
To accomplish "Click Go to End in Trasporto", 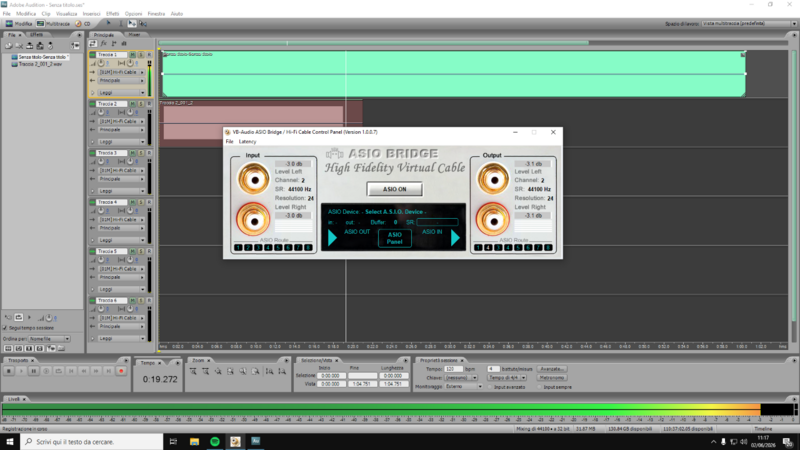I will (109, 371).
